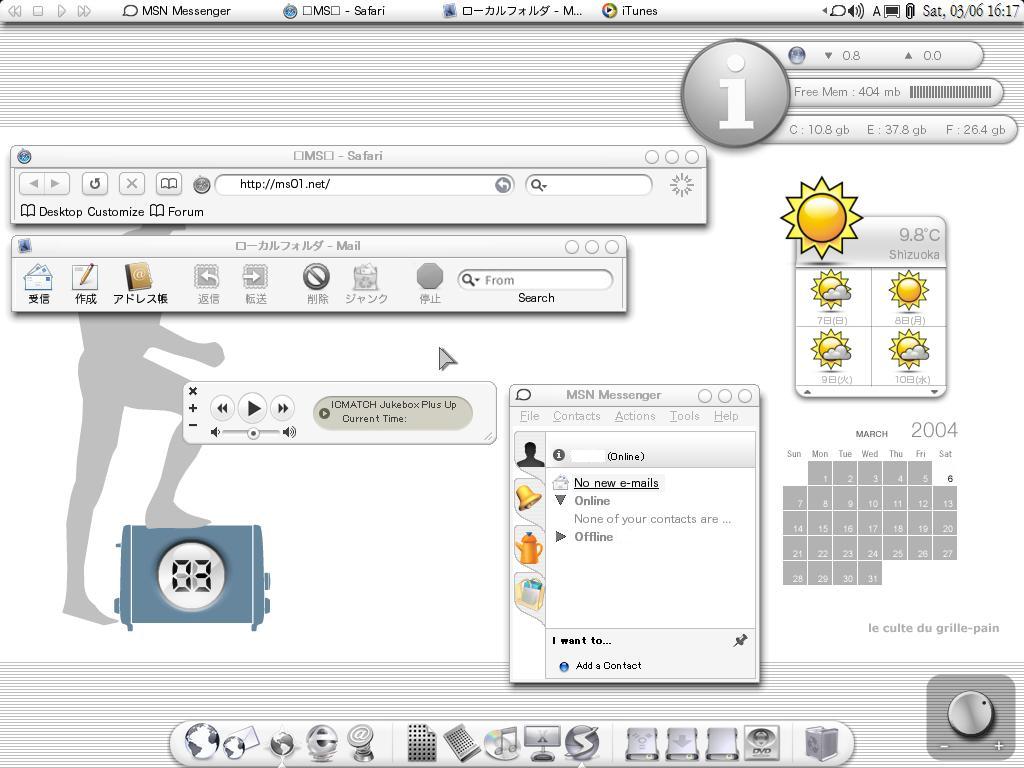Mute using the quiet speaker icon in jukebox player
Screen dimensions: 1024x768
coord(216,432)
